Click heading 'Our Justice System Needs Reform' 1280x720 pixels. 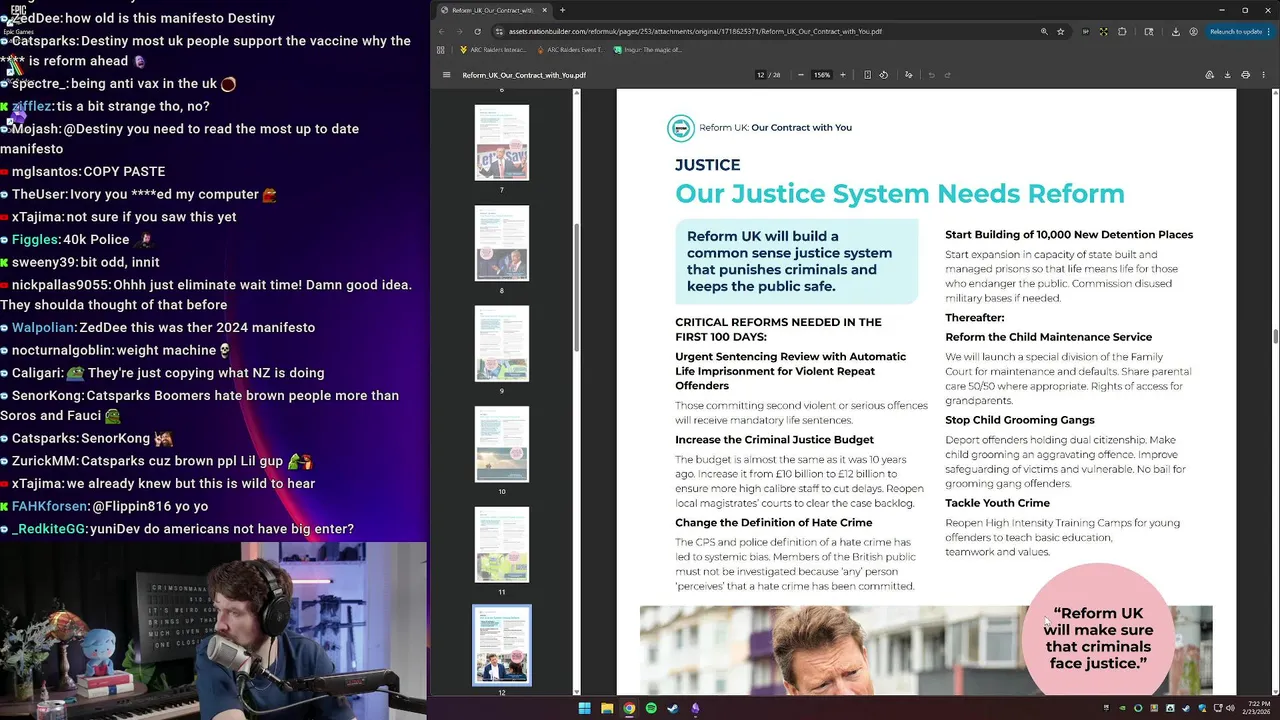coord(900,193)
